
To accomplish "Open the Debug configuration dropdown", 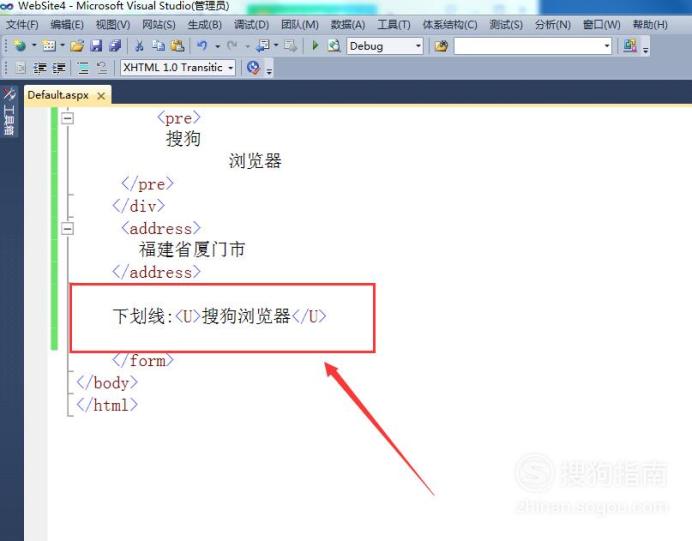I will click(385, 46).
